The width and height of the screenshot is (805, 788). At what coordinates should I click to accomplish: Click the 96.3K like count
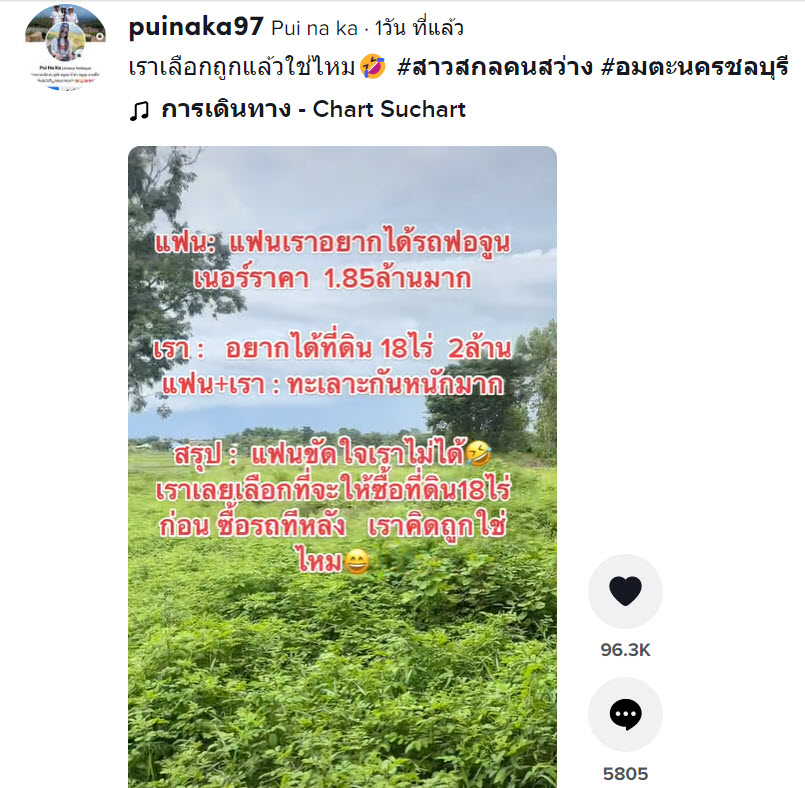625,650
